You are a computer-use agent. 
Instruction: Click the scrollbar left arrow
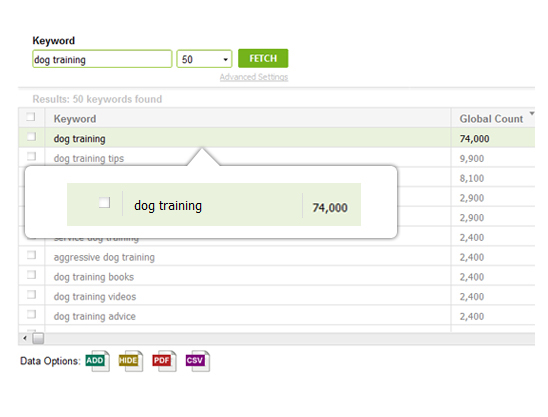tap(25, 338)
